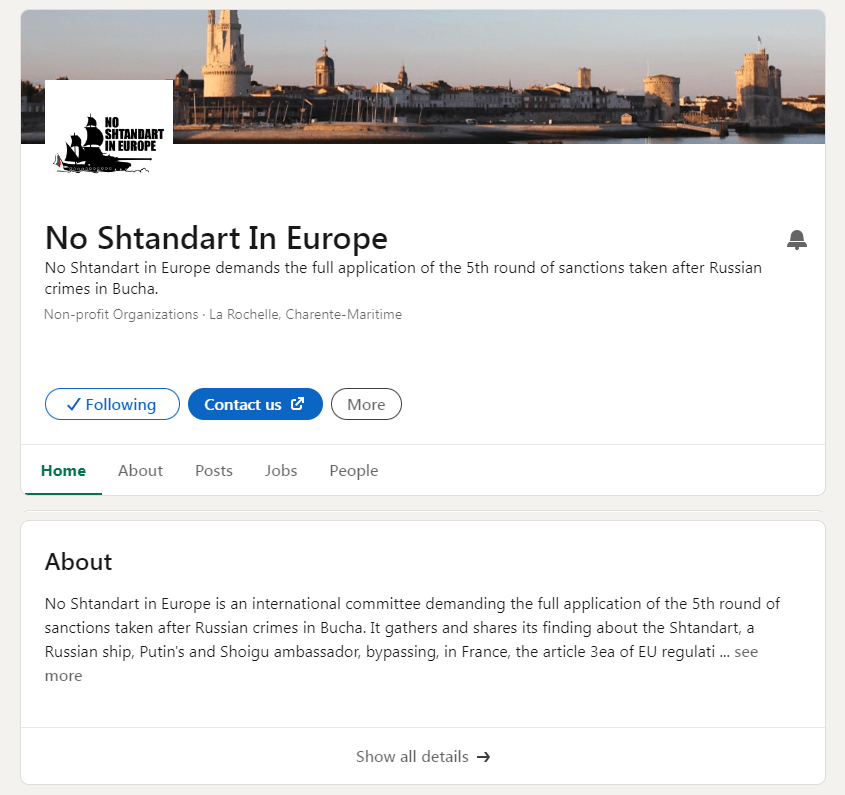The image size is (845, 795).
Task: Open the More options dropdown
Action: click(x=366, y=404)
